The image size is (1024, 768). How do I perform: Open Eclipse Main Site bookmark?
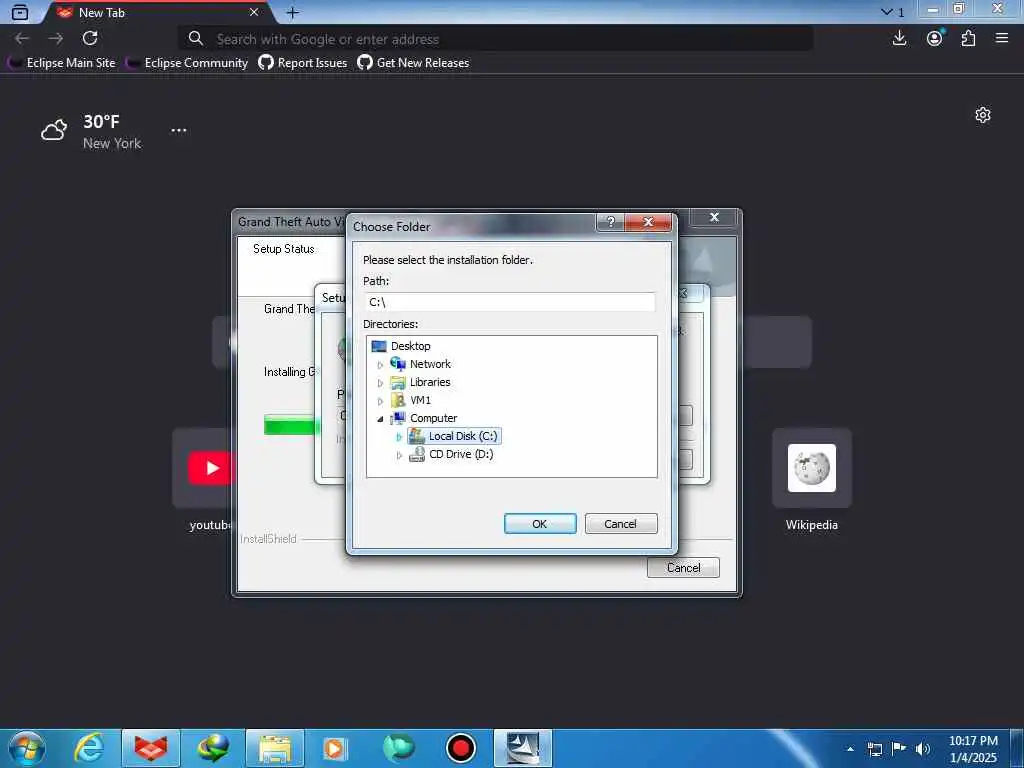pos(62,63)
